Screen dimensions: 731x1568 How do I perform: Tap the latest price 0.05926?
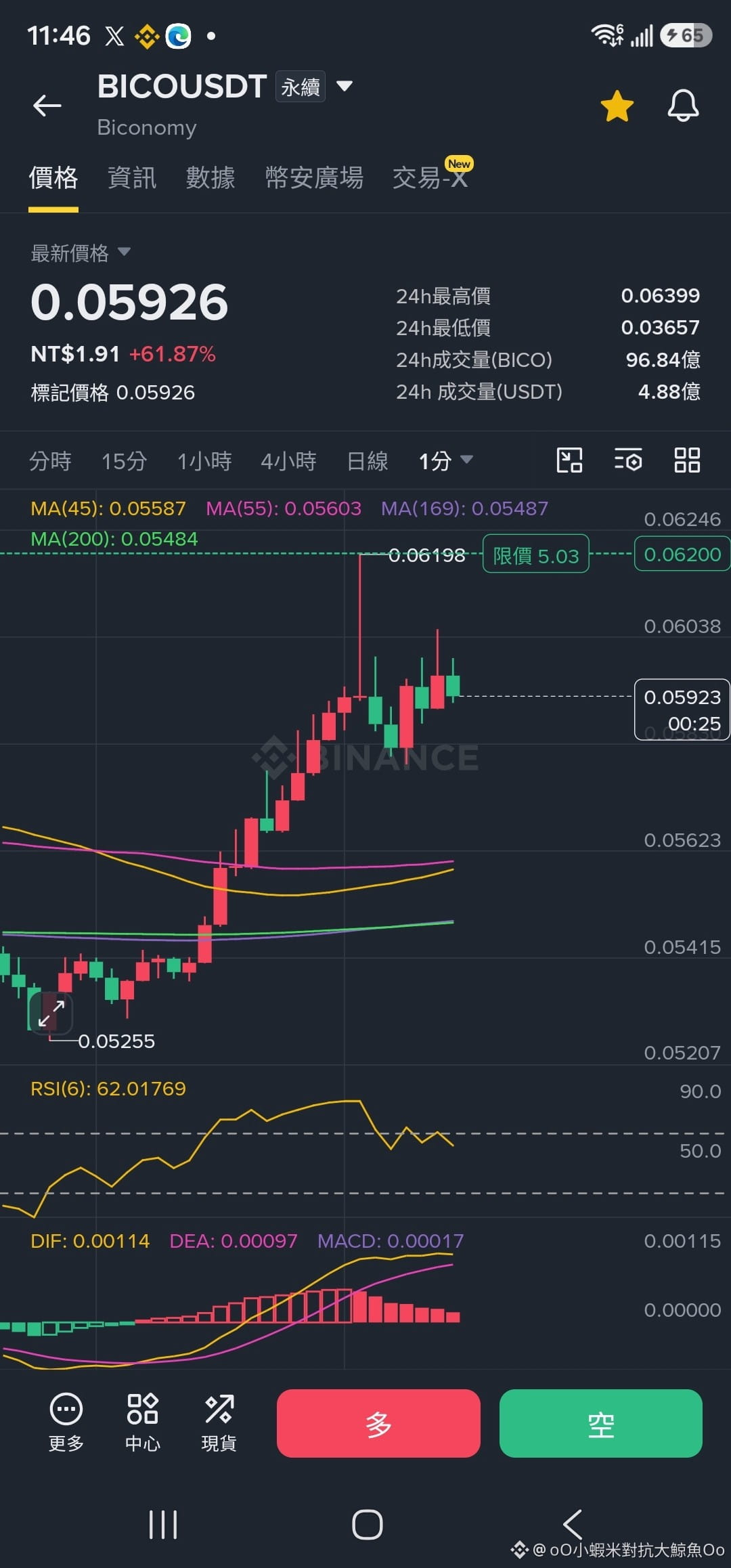point(129,302)
